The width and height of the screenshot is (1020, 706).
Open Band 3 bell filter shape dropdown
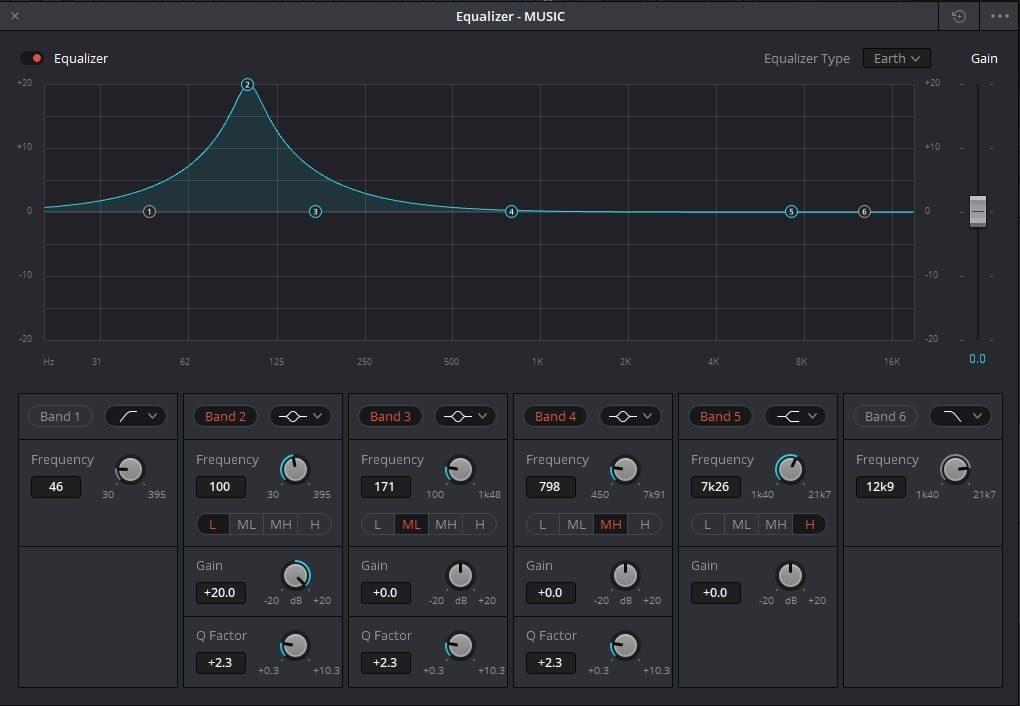[x=465, y=416]
